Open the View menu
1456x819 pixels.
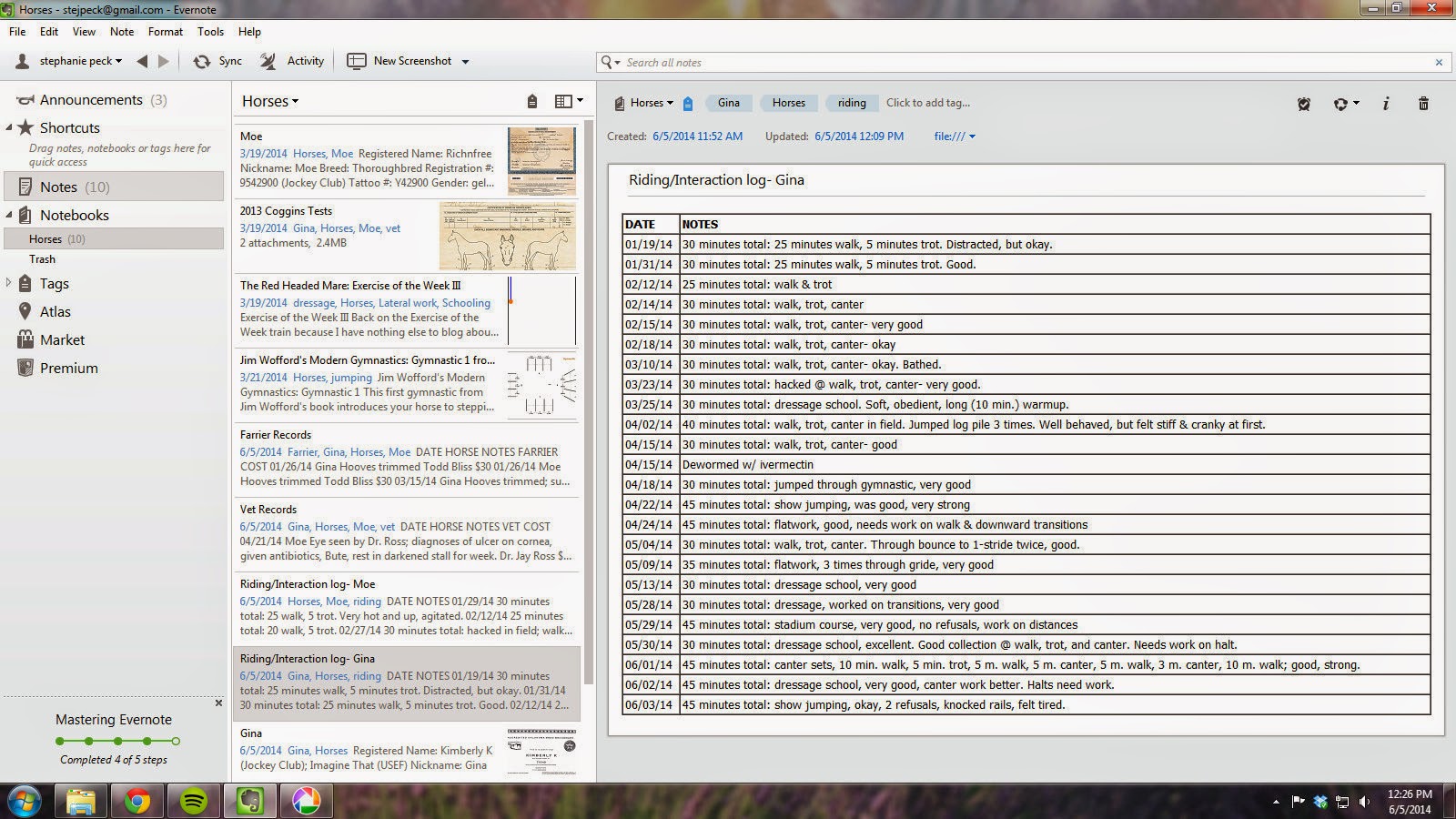84,31
